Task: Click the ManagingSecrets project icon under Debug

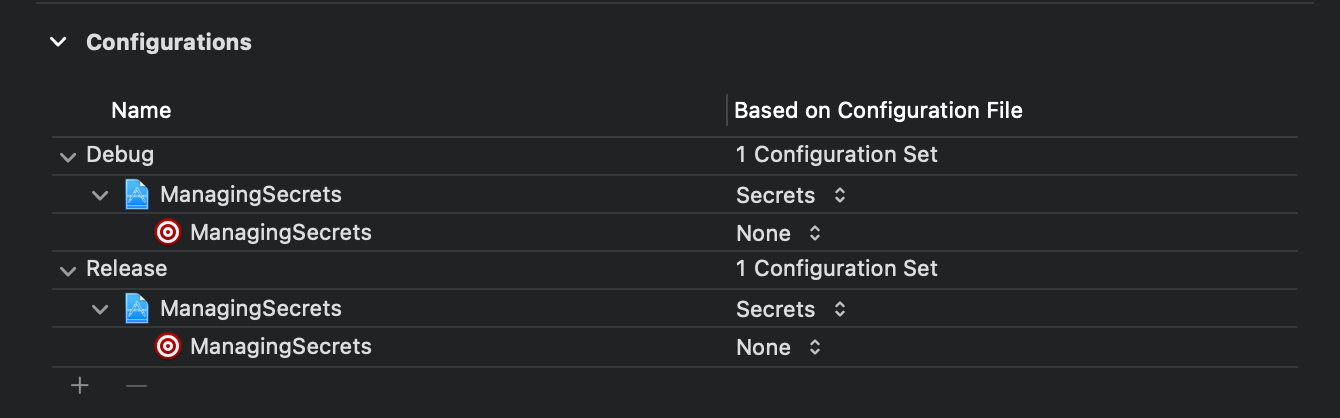Action: [x=137, y=194]
